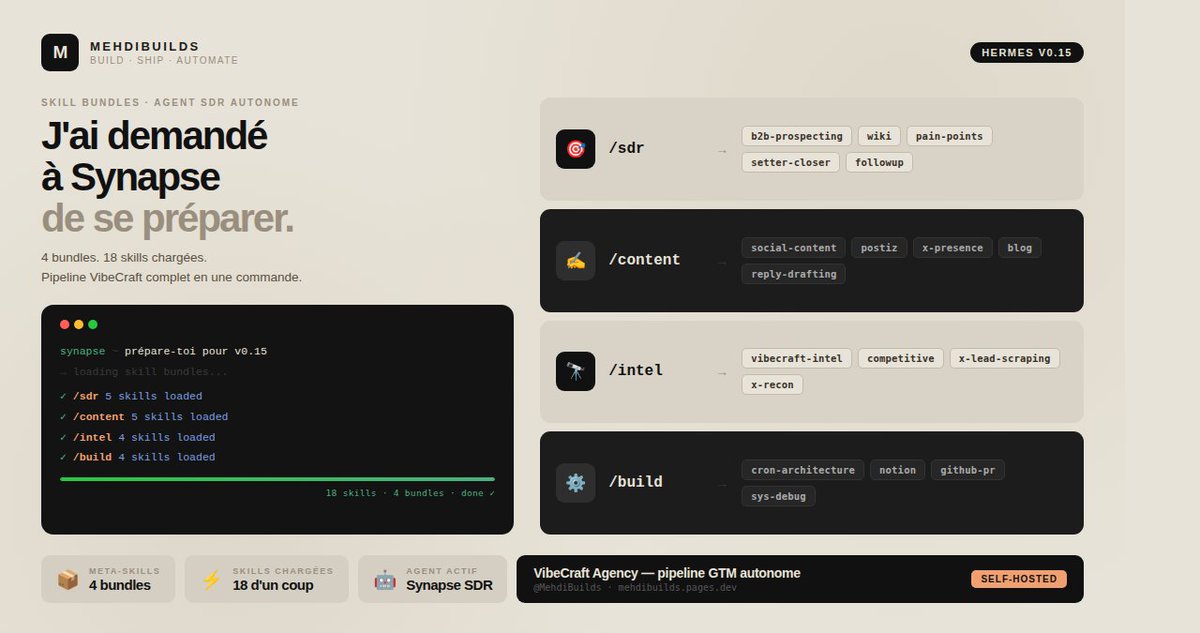Click the '18 d'un coup' stat value
This screenshot has width=1200, height=633.
point(273,586)
